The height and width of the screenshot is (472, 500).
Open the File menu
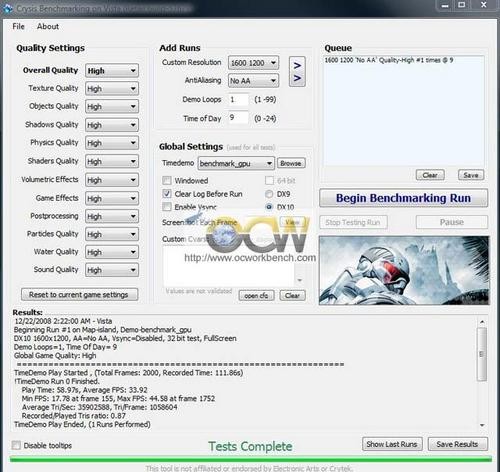pos(18,26)
